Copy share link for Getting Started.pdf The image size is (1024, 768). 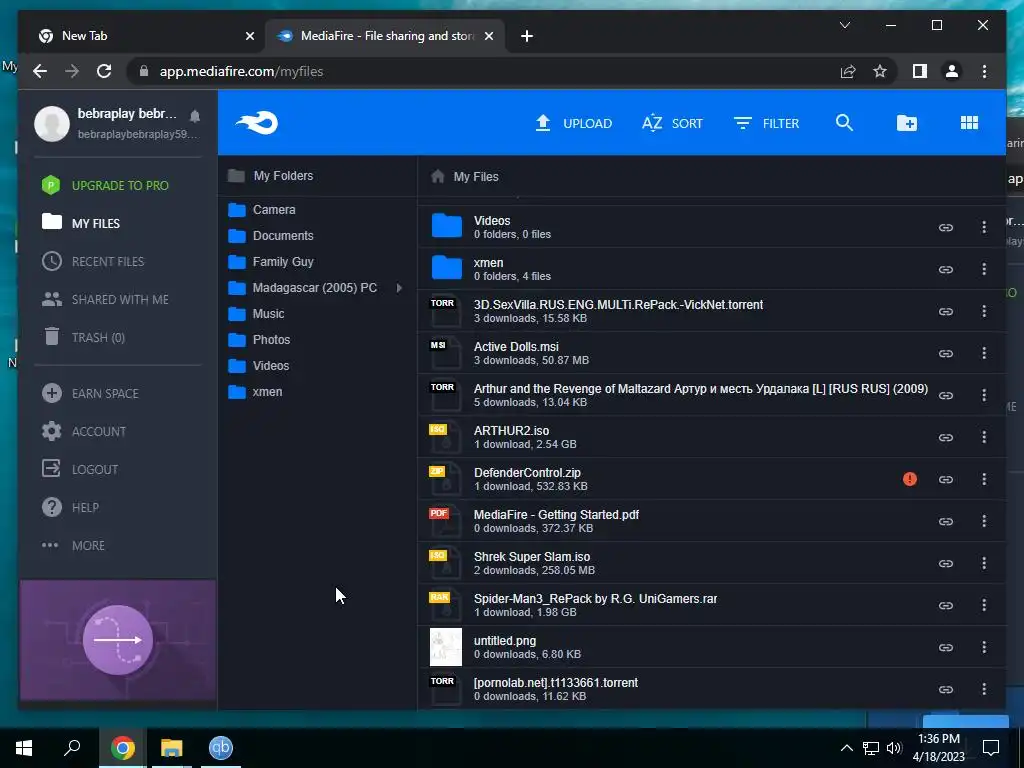click(x=946, y=521)
